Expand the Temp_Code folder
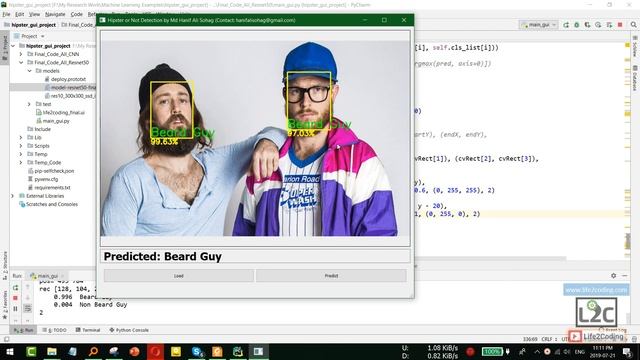The height and width of the screenshot is (360, 640). [21, 162]
